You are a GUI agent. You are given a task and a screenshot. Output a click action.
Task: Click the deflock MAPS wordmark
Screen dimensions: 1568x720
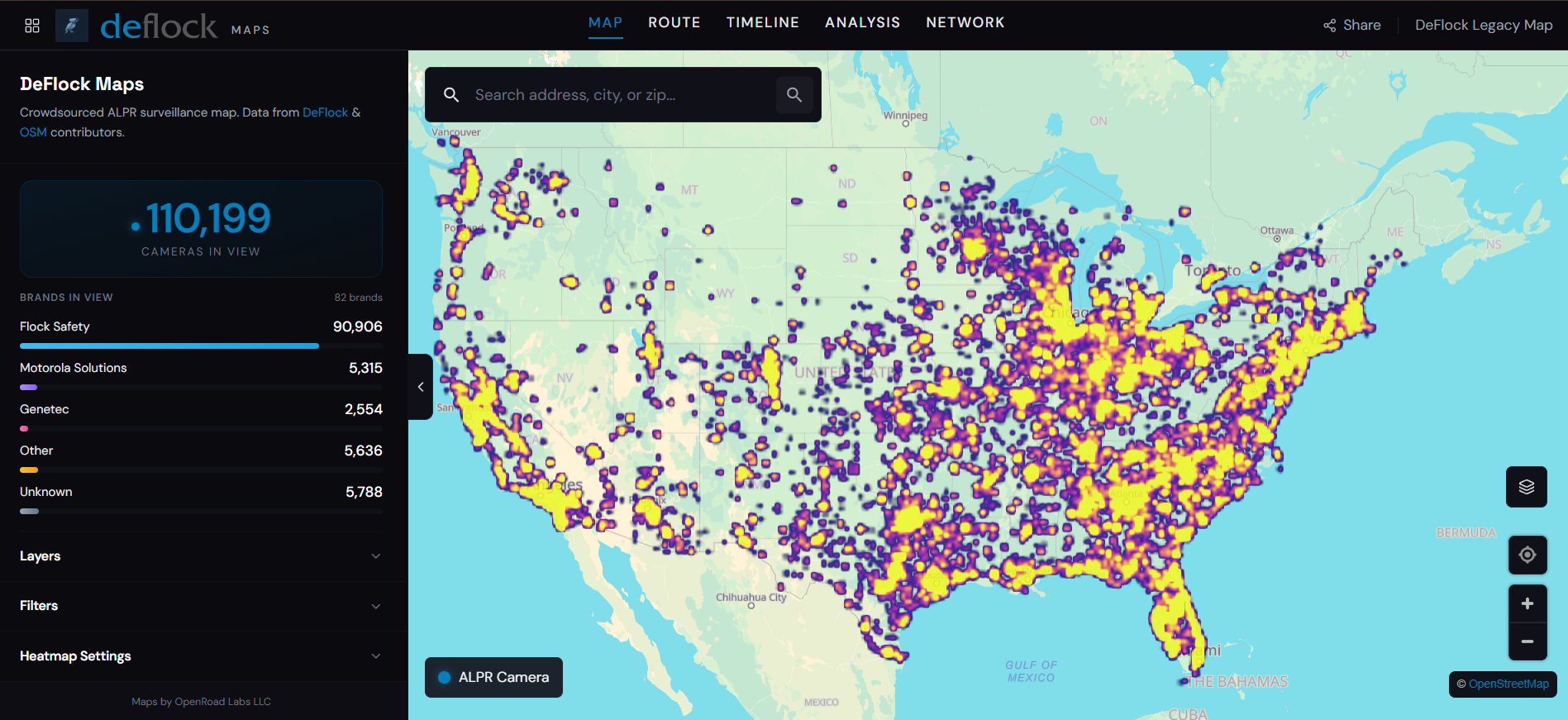pos(185,26)
